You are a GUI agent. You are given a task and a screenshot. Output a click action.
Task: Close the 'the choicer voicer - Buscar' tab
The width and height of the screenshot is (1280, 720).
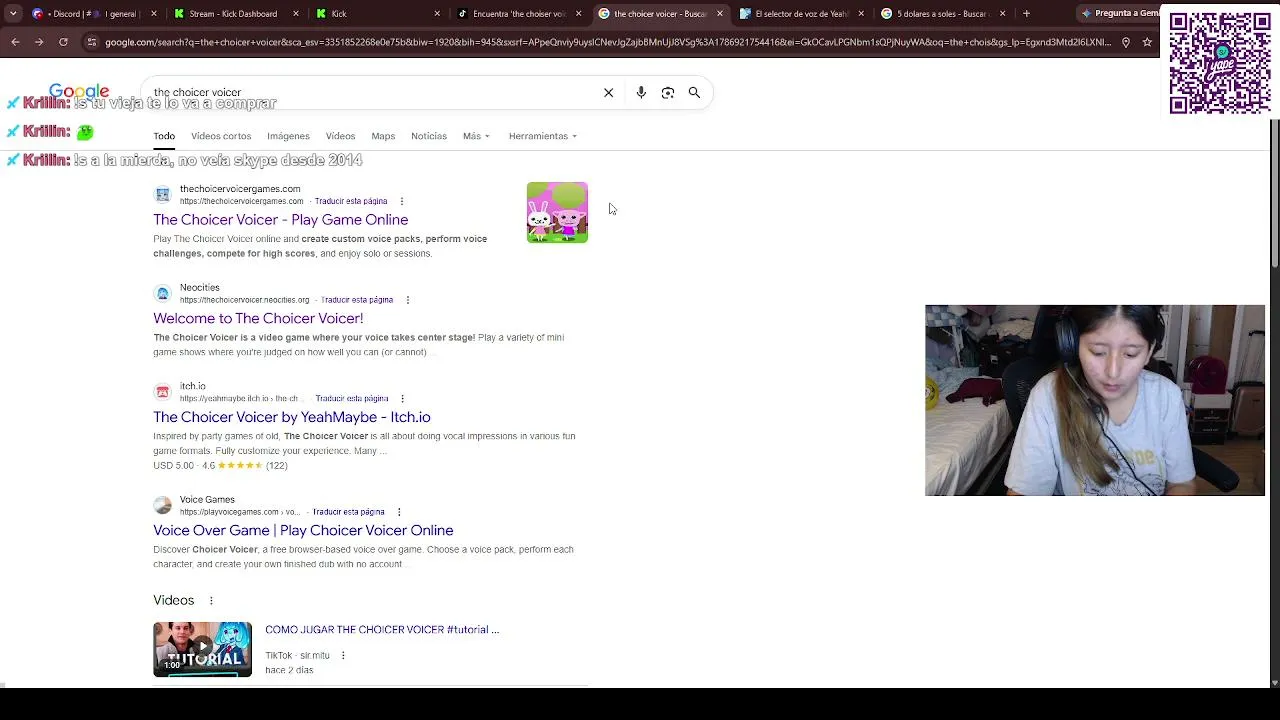click(x=720, y=14)
